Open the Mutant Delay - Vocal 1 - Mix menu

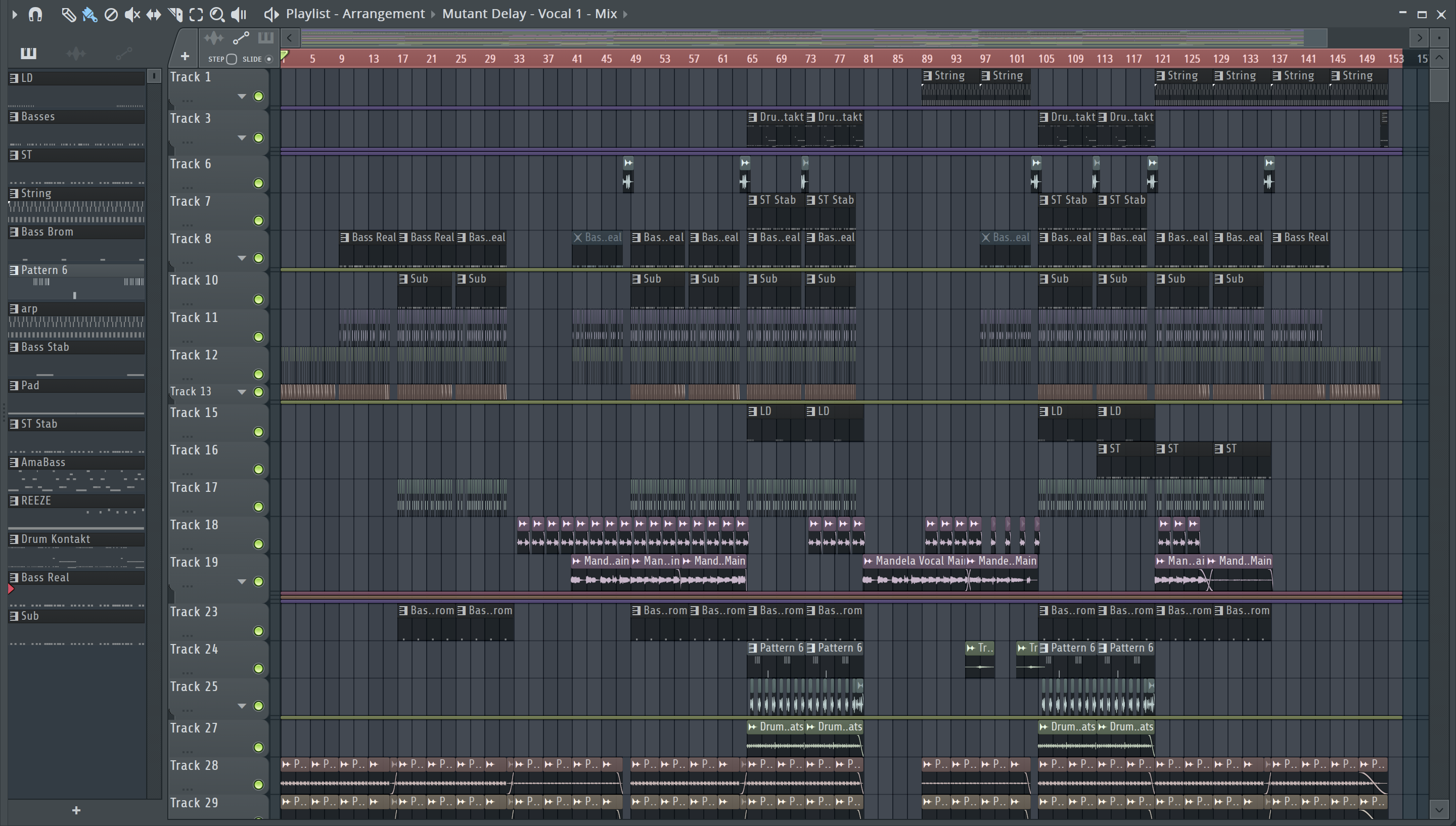(x=529, y=14)
